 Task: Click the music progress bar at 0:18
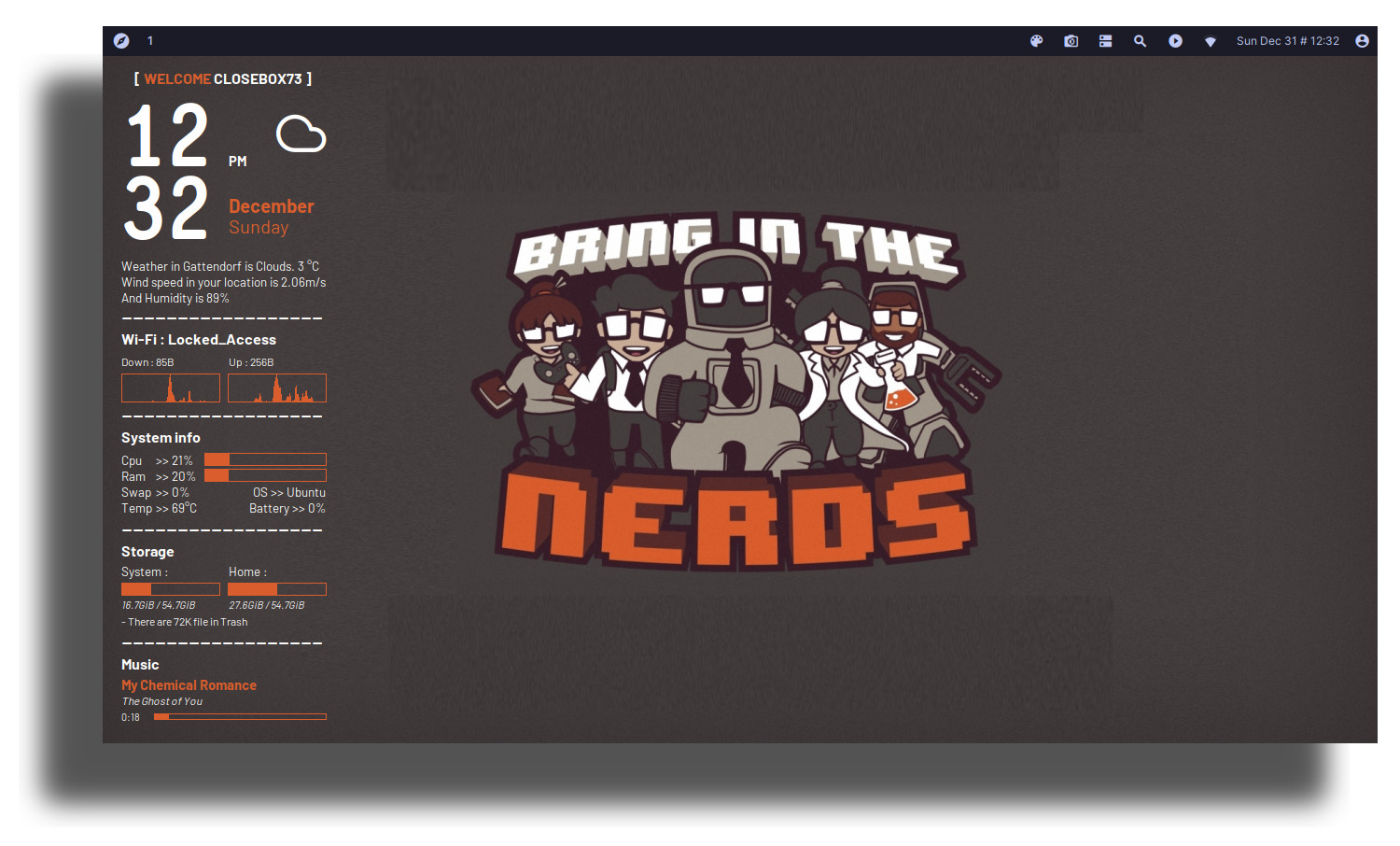point(240,717)
